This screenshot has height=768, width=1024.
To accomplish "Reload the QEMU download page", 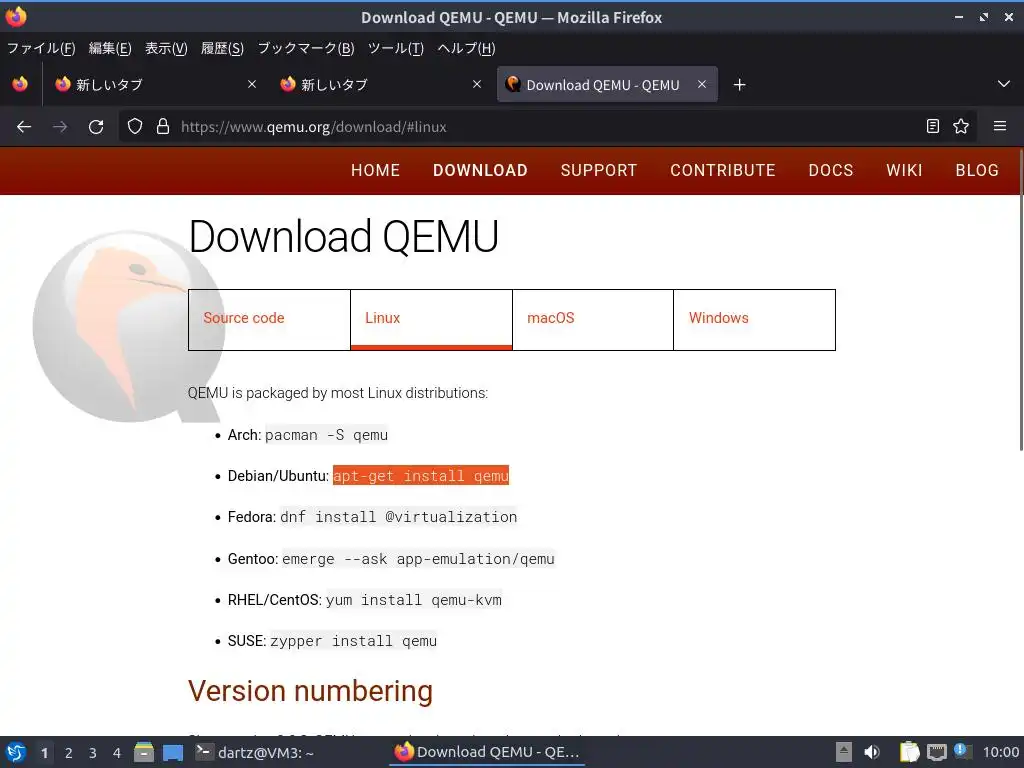I will pos(96,127).
